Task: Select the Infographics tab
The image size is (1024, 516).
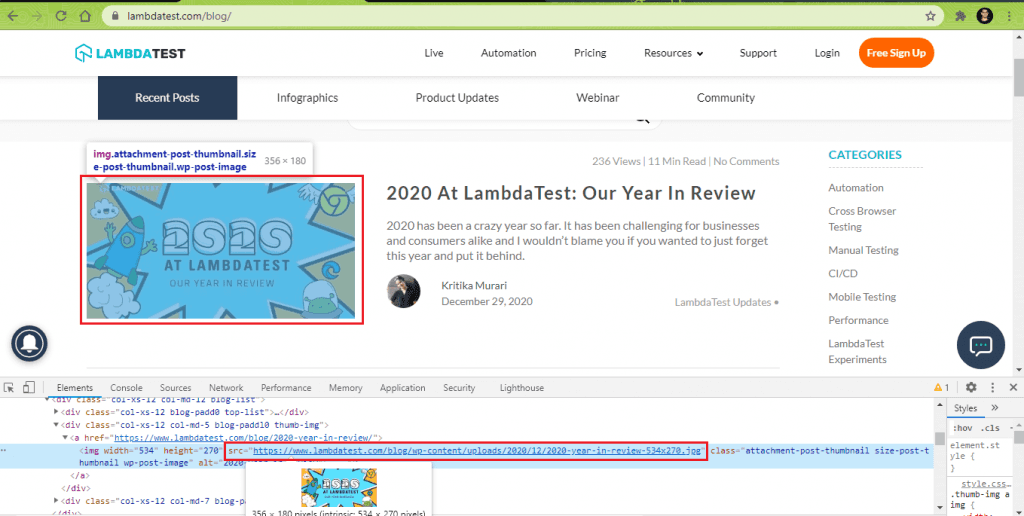Action: pyautogui.click(x=308, y=98)
